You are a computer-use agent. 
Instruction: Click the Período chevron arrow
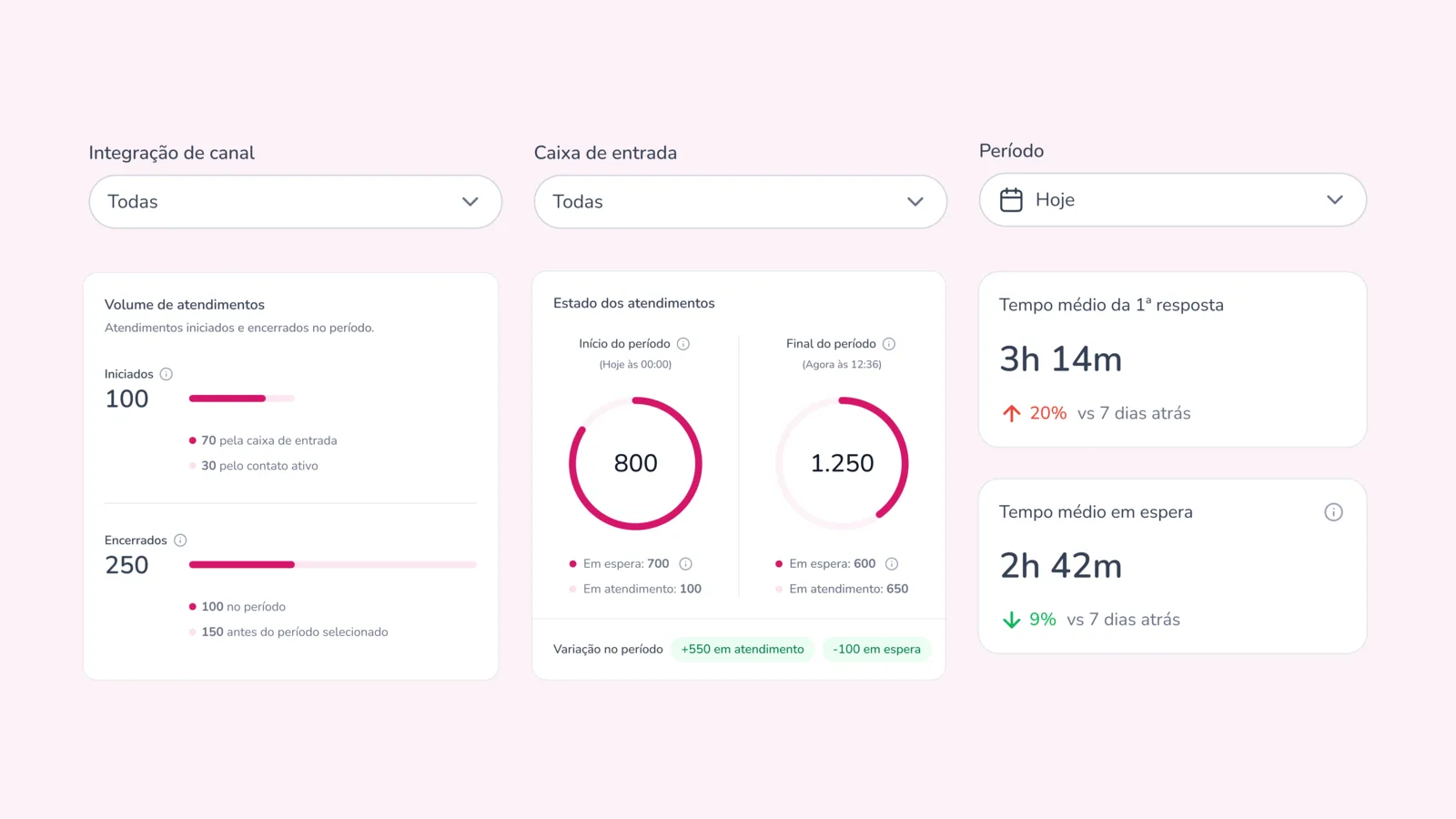click(x=1334, y=200)
